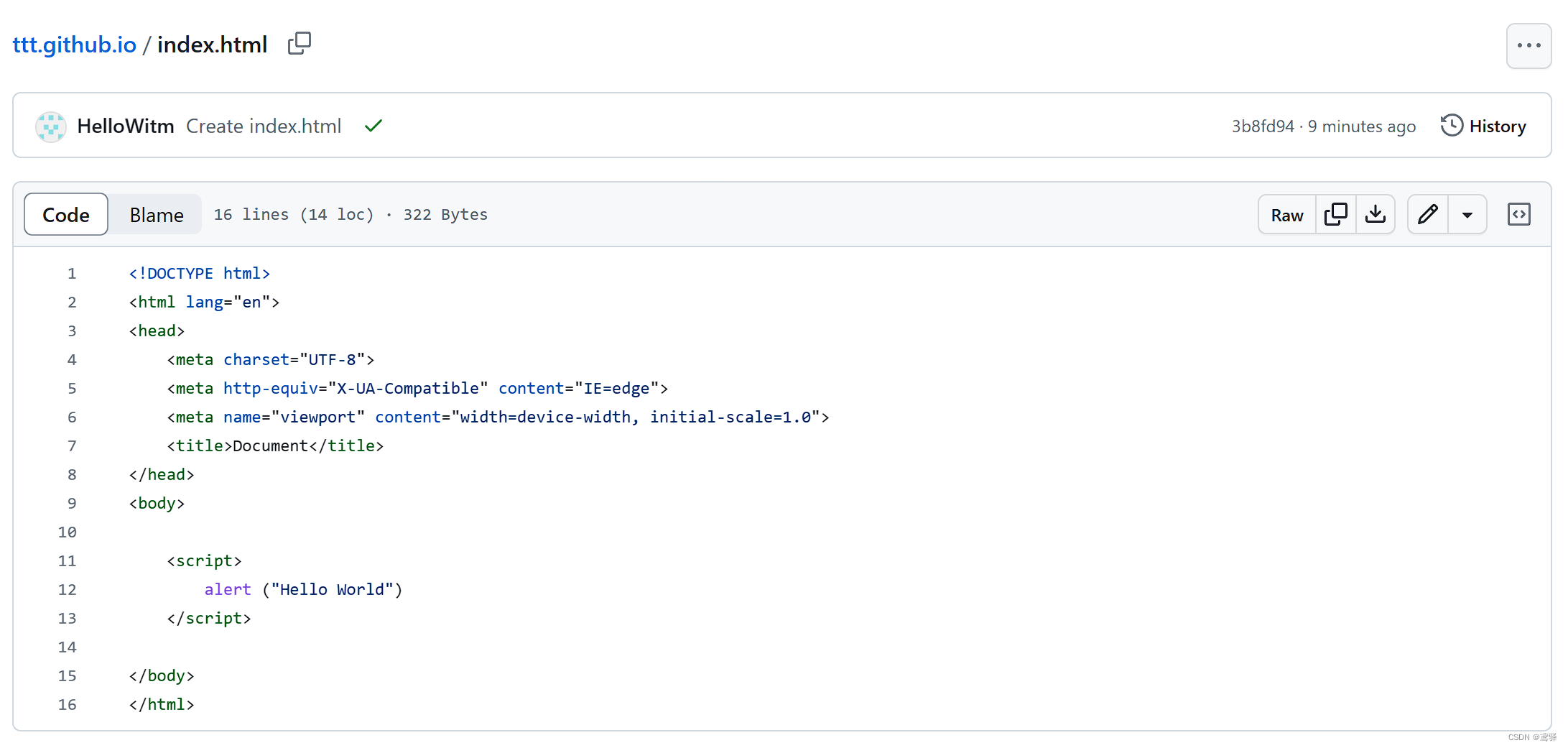The image size is (1568, 748).
Task: Copy the file path icon beside index.html
Action: (x=300, y=44)
